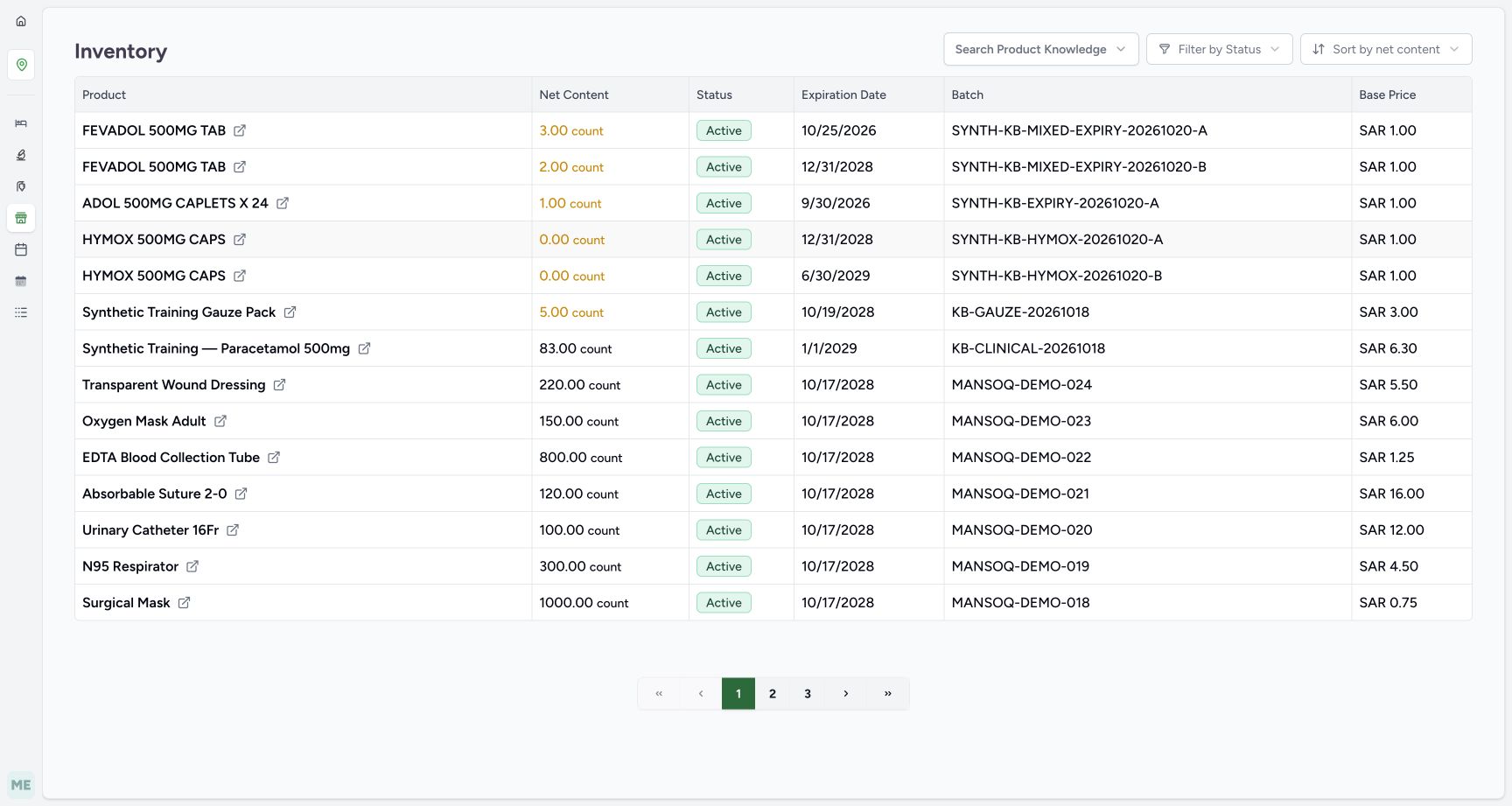Click the Inventory page heading

[x=121, y=52]
